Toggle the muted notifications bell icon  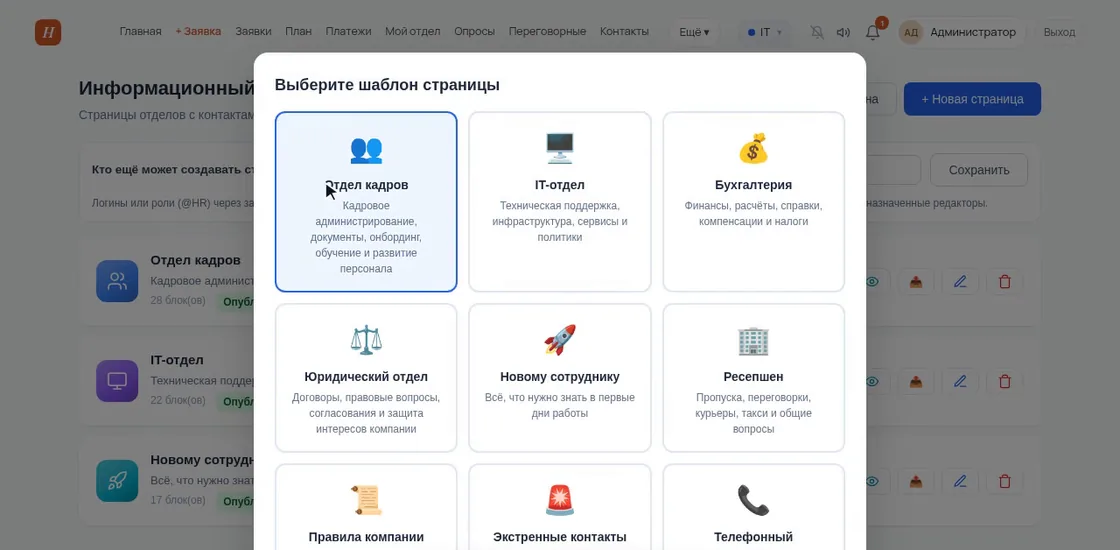click(817, 32)
